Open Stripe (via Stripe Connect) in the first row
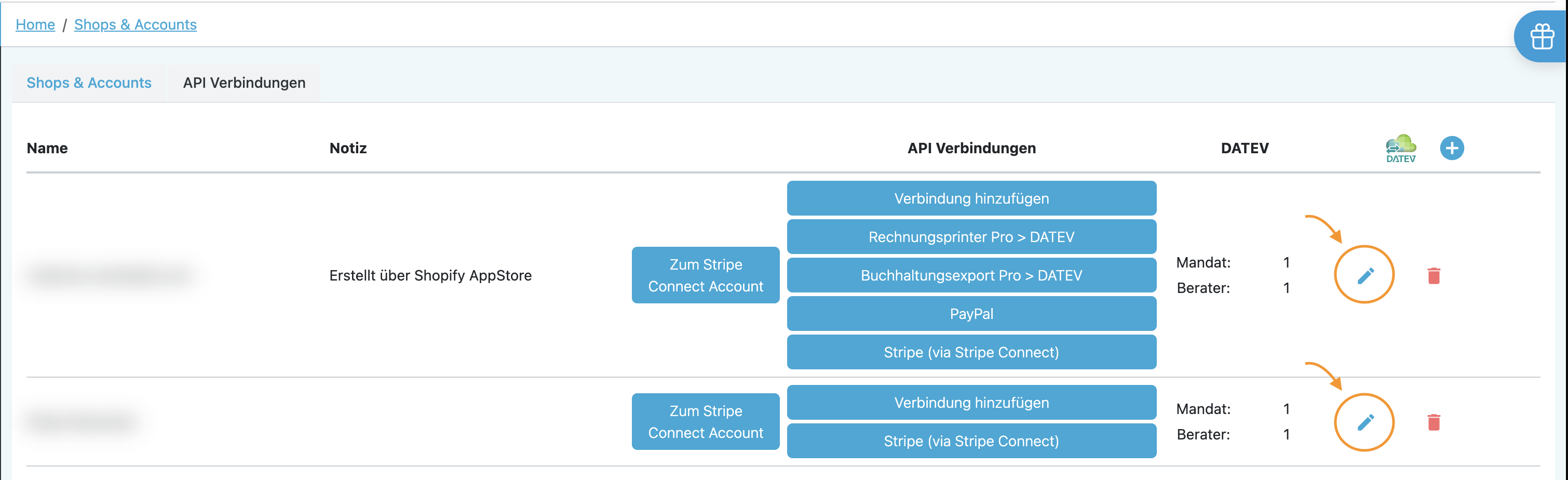This screenshot has width=1568, height=480. (971, 352)
